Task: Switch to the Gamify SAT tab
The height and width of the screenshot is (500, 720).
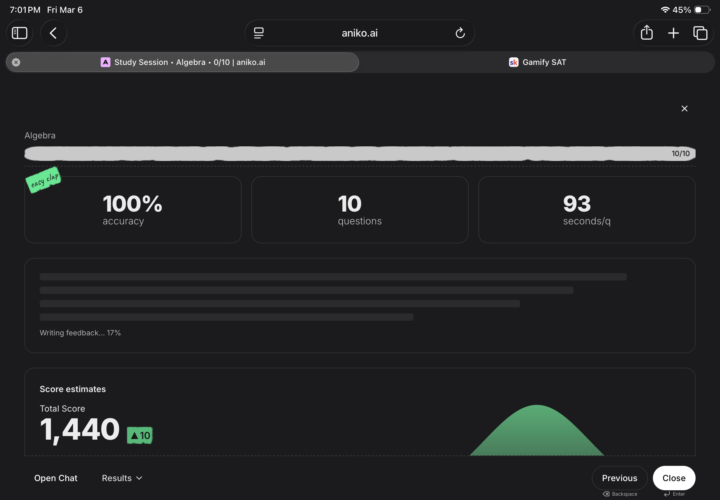Action: click(538, 62)
